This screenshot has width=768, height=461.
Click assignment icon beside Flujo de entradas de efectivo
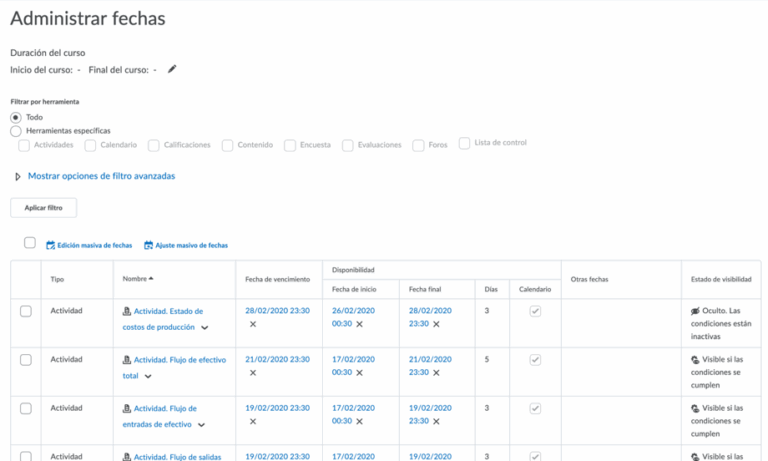(127, 408)
